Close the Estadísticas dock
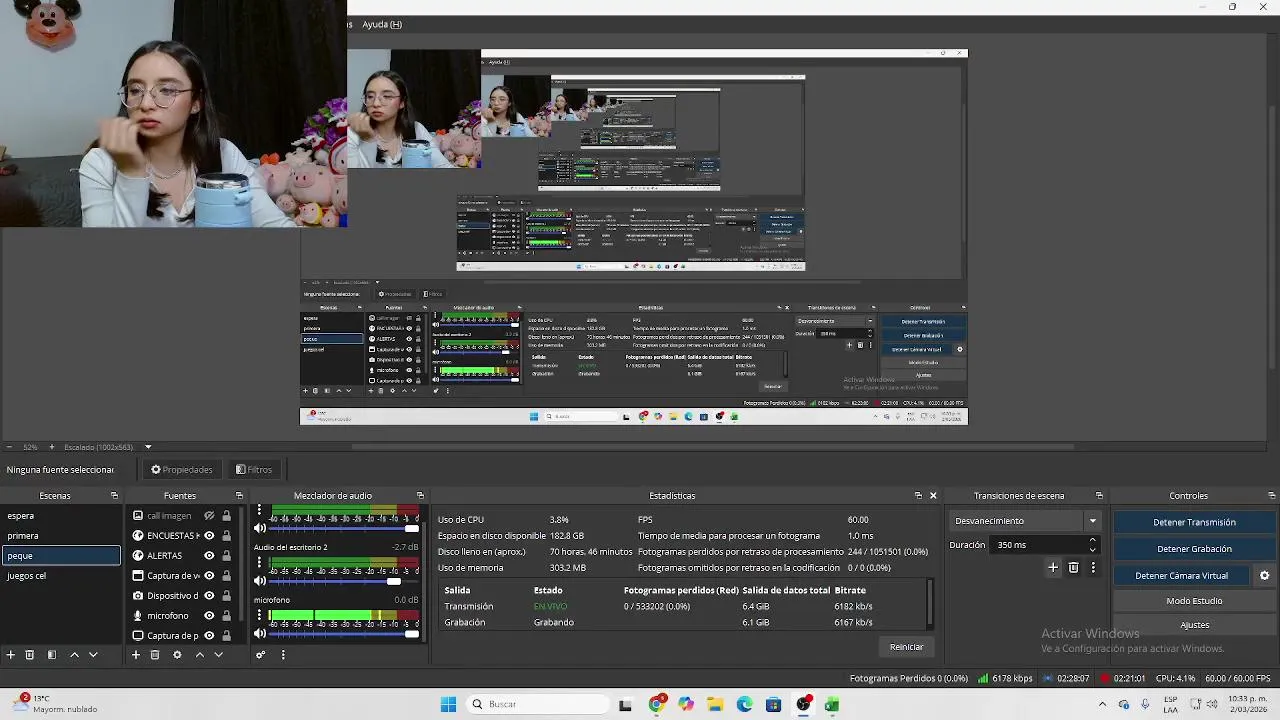Image resolution: width=1280 pixels, height=720 pixels. (x=933, y=496)
